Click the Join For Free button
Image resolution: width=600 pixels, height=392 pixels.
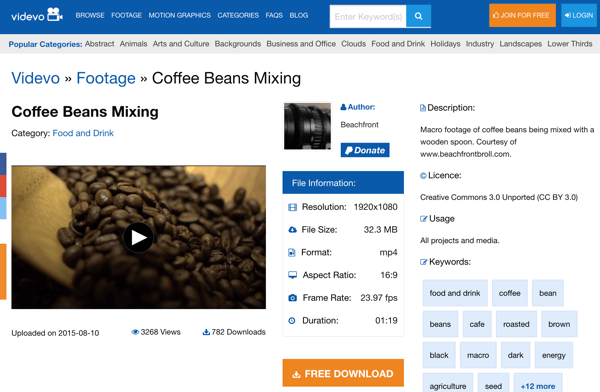(522, 15)
